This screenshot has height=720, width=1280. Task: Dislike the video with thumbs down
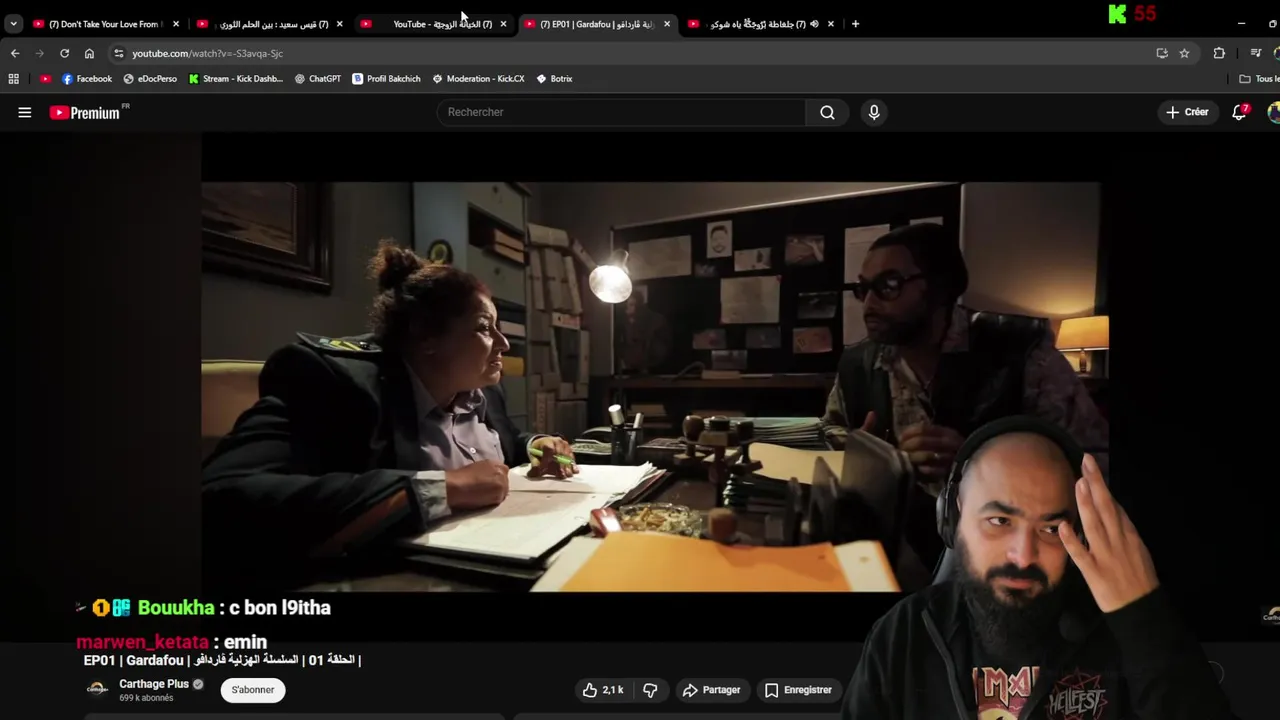[650, 690]
